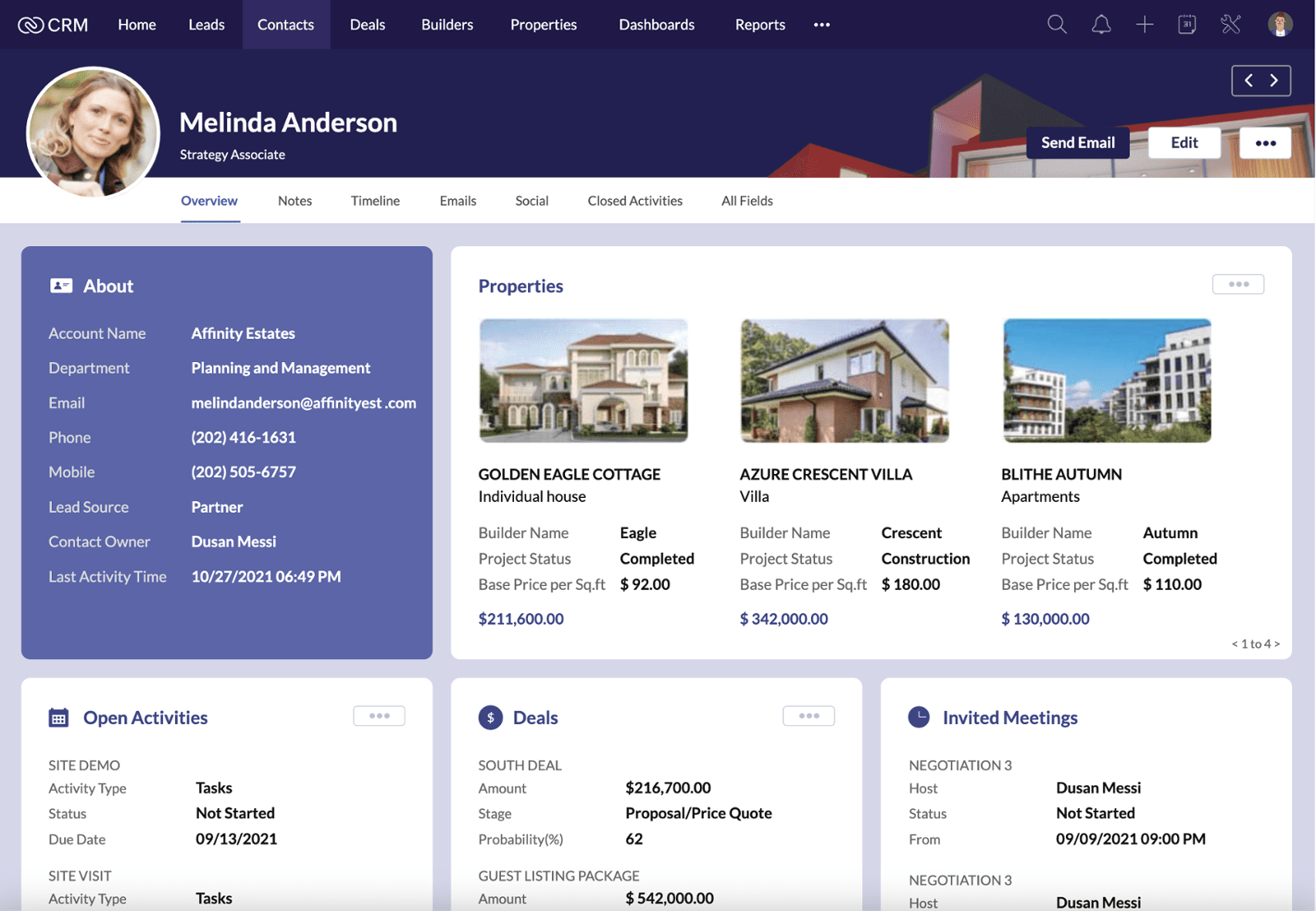Image resolution: width=1316 pixels, height=911 pixels.
Task: Click the plus create-new icon
Action: [1144, 25]
